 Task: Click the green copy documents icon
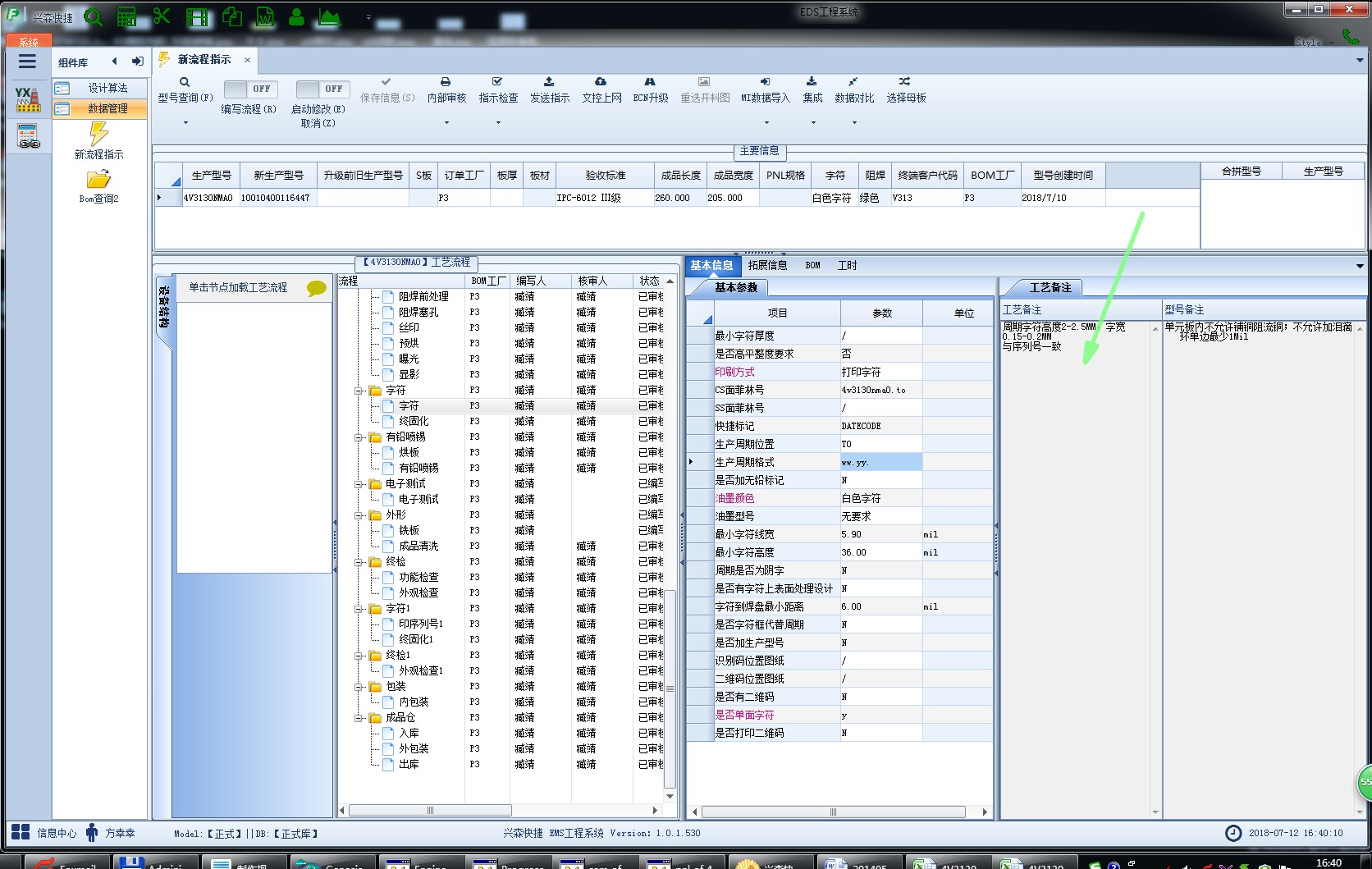pos(232,16)
